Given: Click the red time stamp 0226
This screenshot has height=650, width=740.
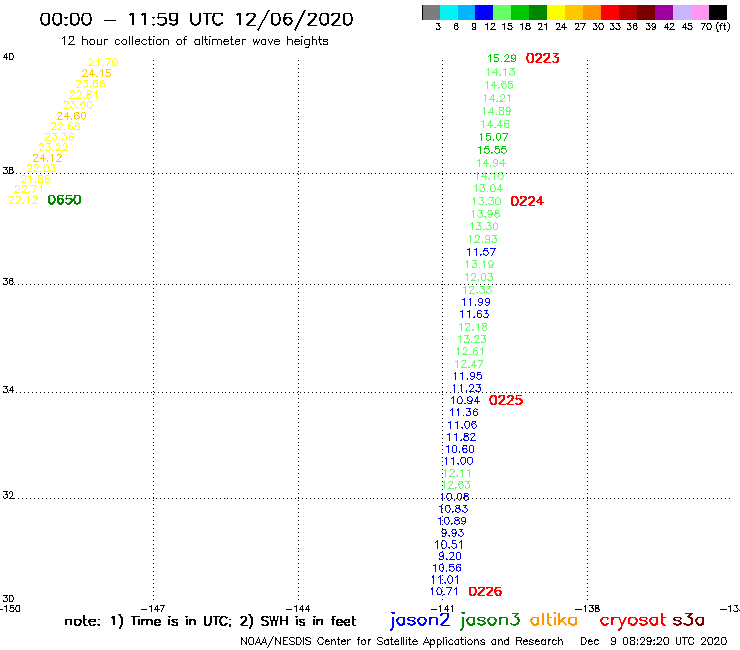Looking at the screenshot, I should tap(485, 591).
